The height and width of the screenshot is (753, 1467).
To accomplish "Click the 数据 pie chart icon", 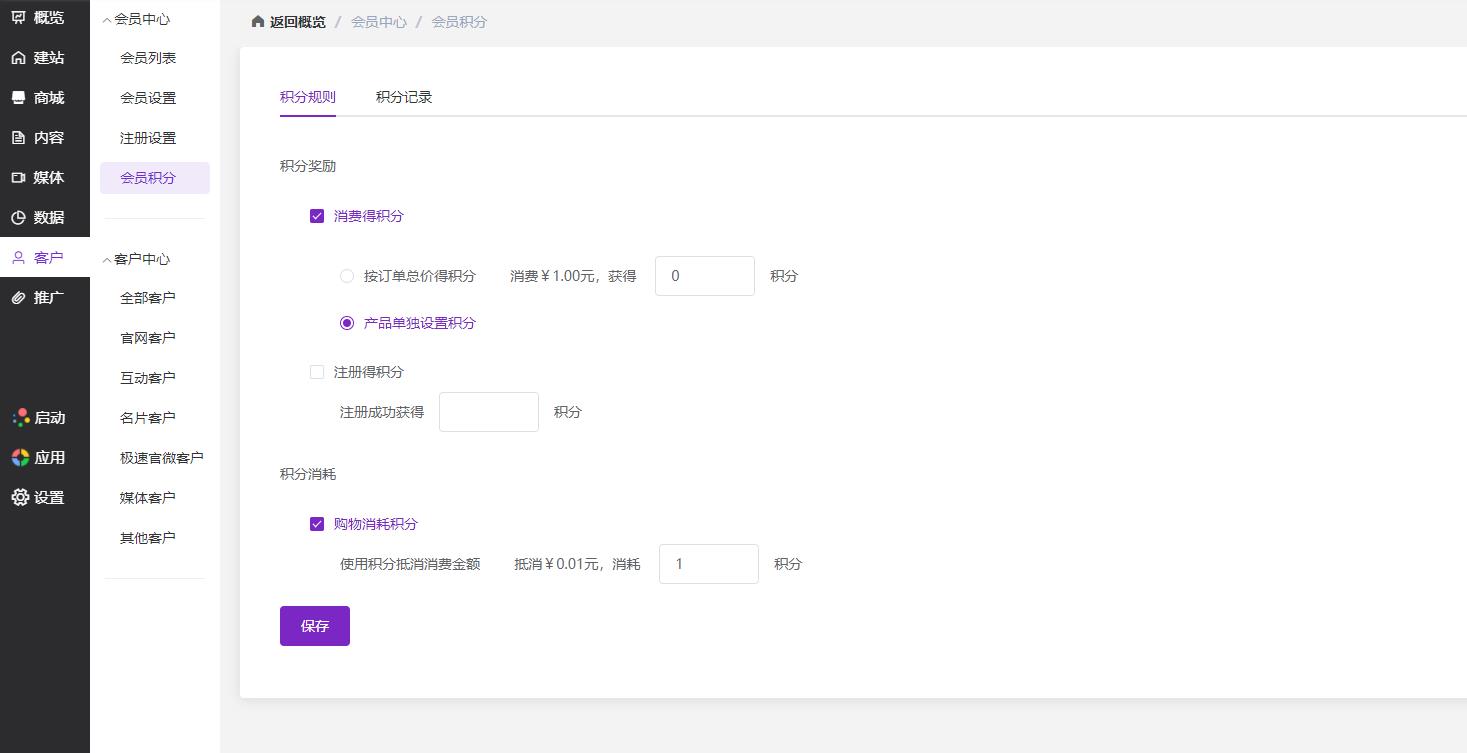I will [x=19, y=217].
